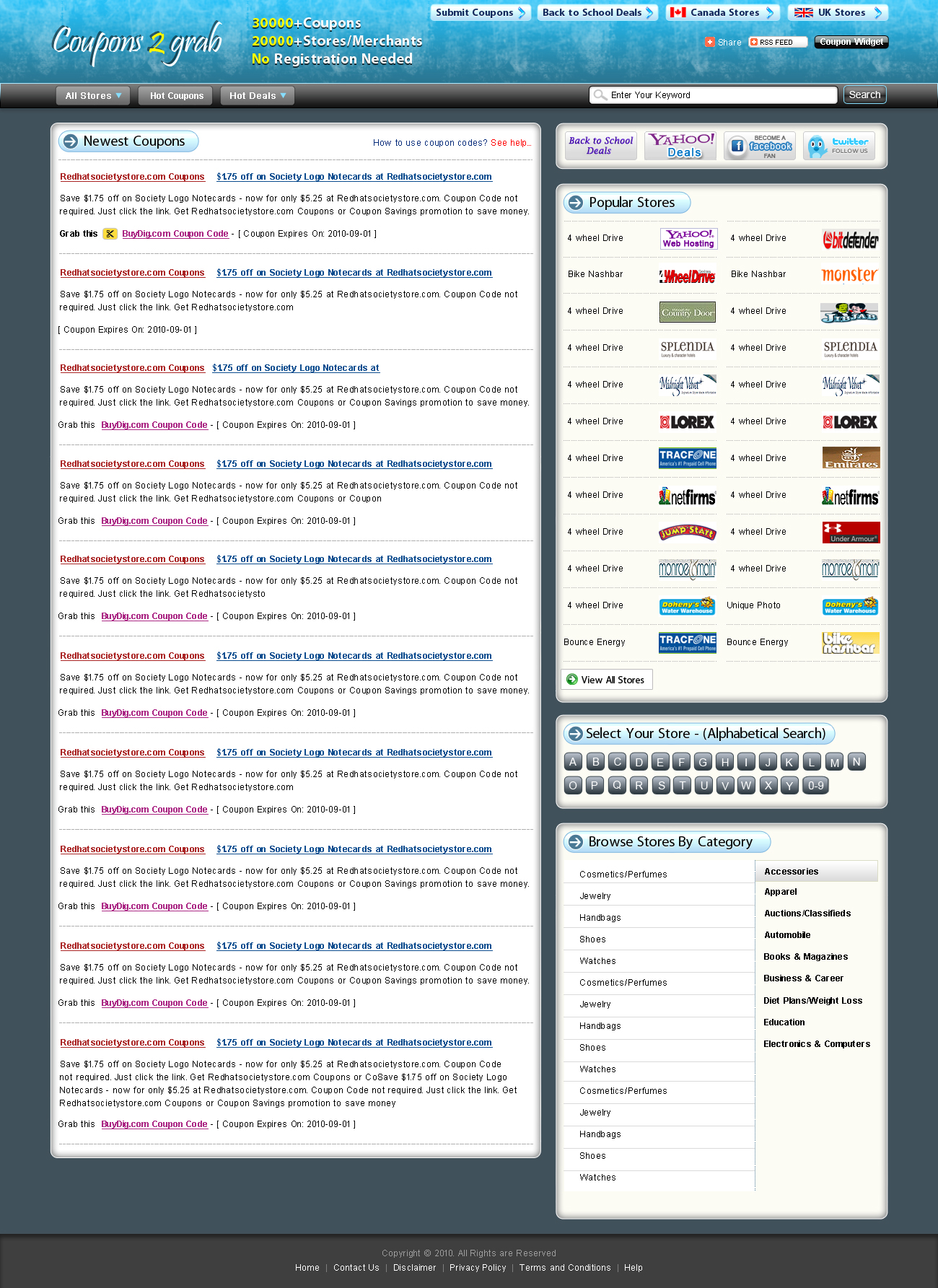
Task: Open the Hot Coupons menu item
Action: (x=176, y=96)
